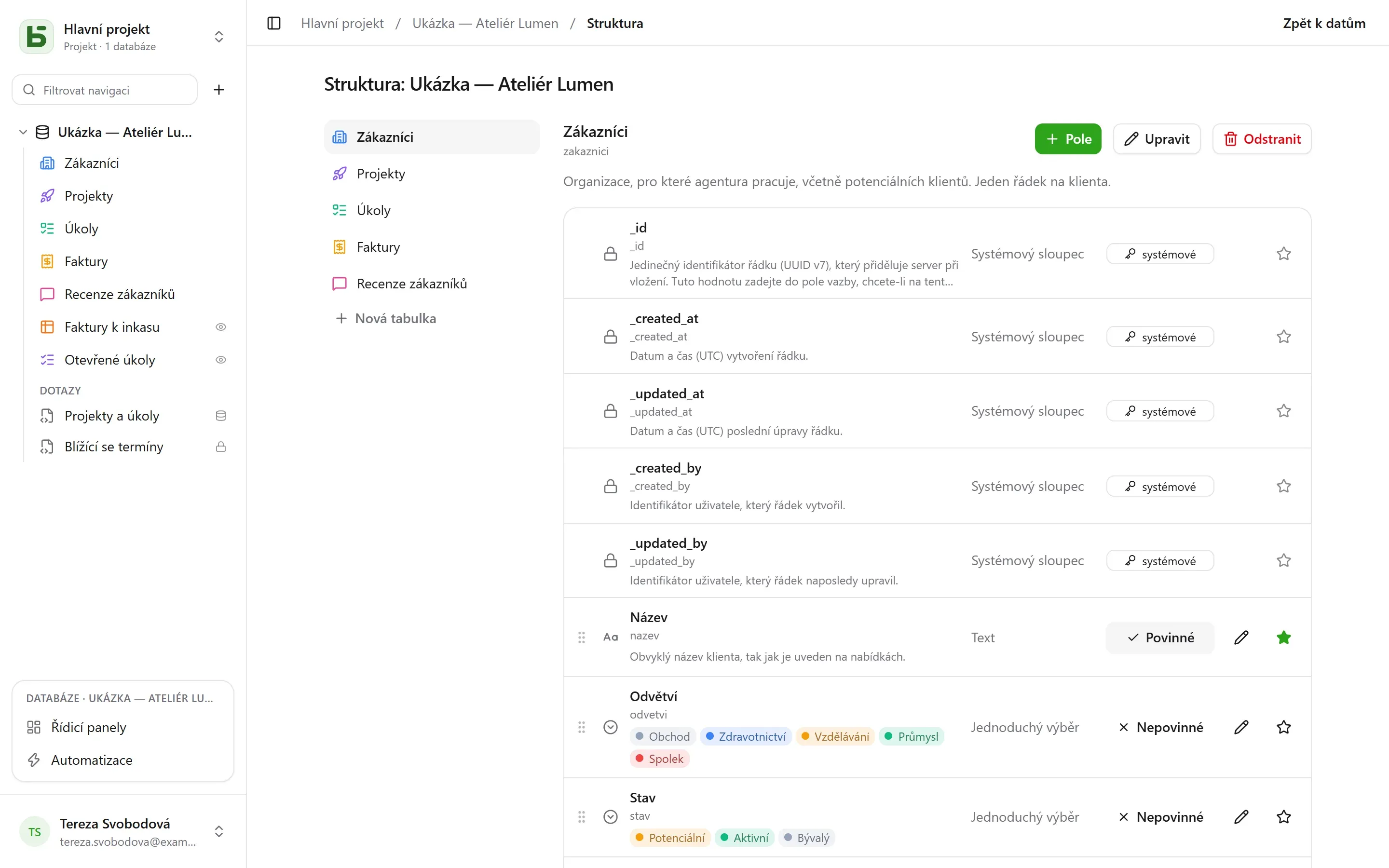Open Řídicí panely in sidebar
Screen dimensions: 1389x868
click(x=123, y=727)
